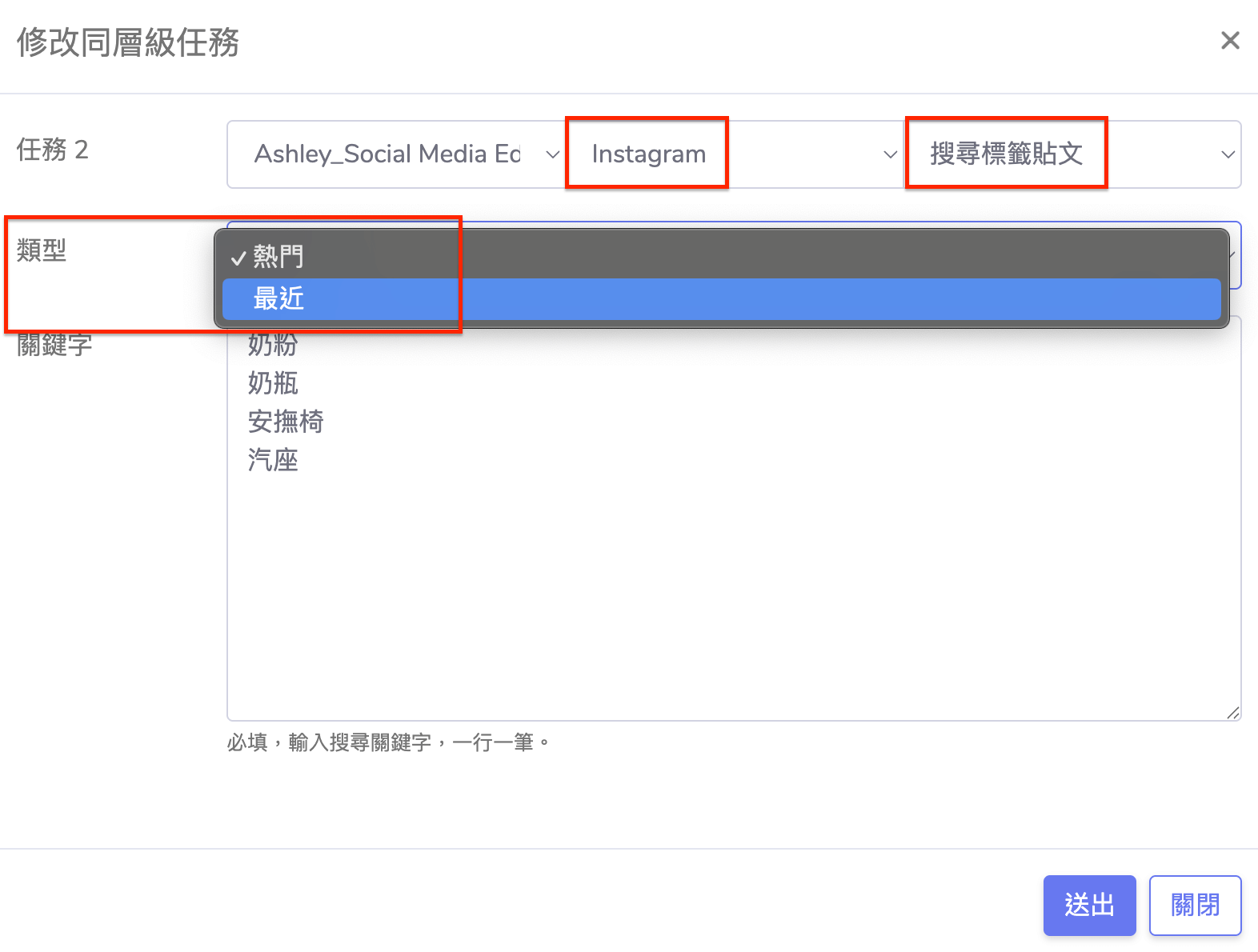
Task: Close the 修改同層級任務 dialog with X
Action: [x=1230, y=41]
